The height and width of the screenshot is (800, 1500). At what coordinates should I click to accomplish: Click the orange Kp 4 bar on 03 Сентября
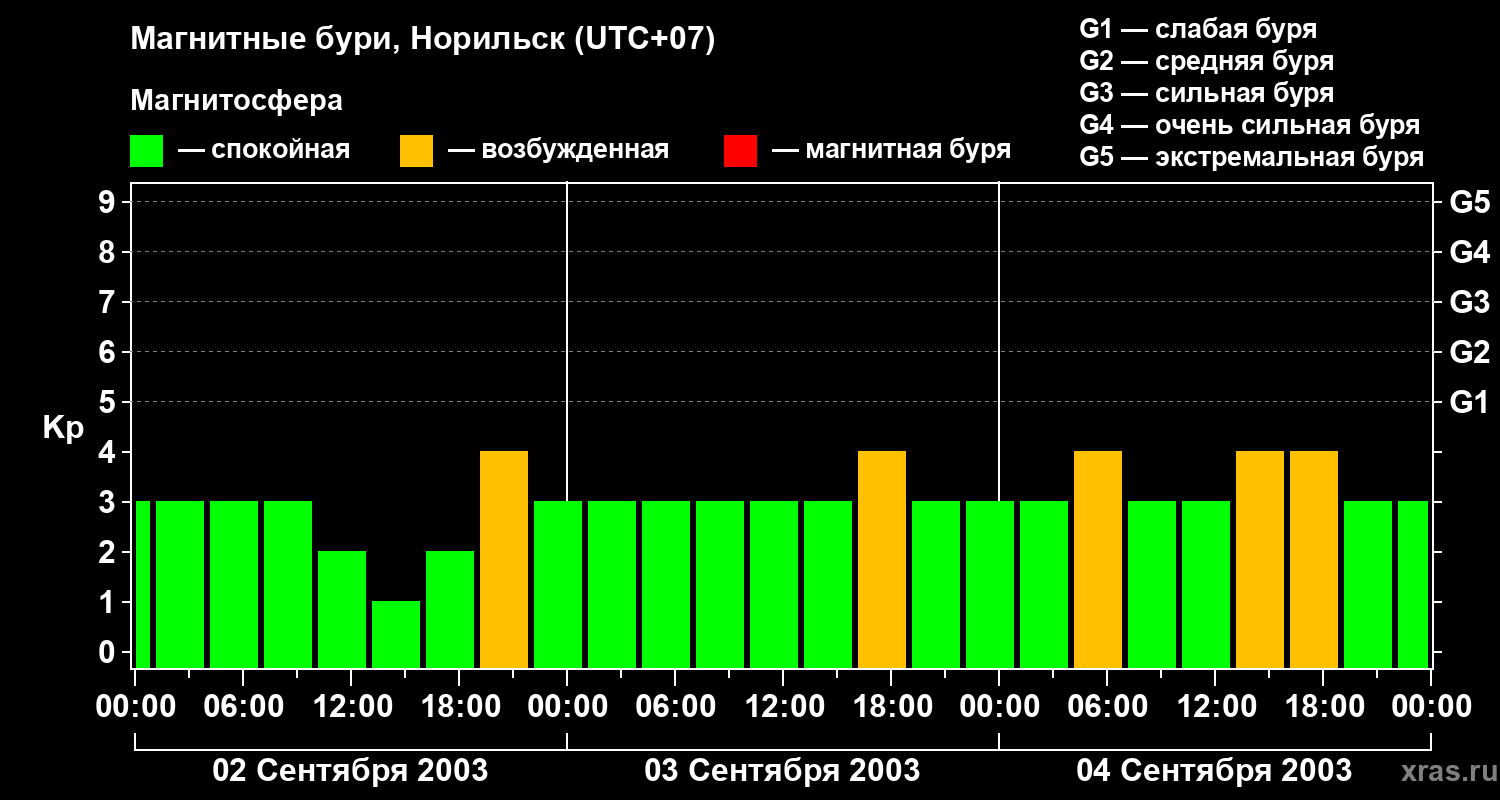(882, 560)
